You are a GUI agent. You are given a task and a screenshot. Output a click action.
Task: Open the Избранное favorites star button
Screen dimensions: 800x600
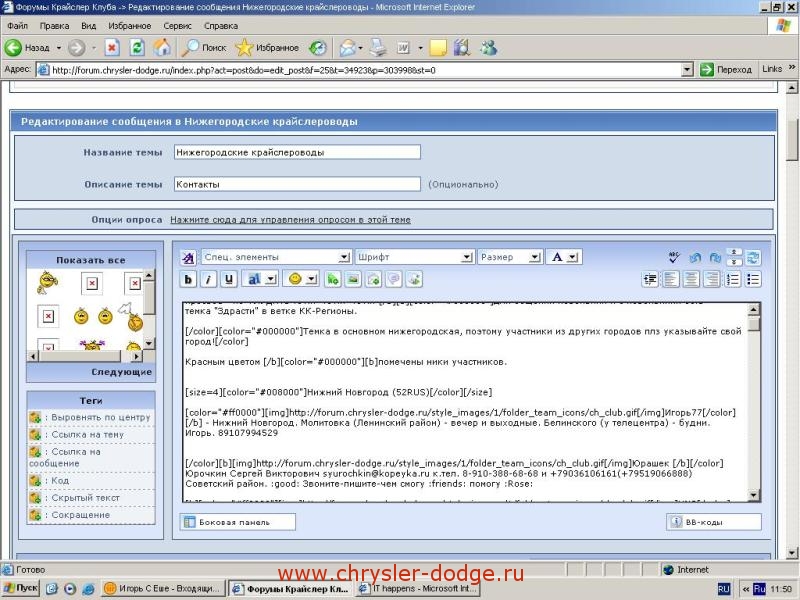pyautogui.click(x=266, y=47)
